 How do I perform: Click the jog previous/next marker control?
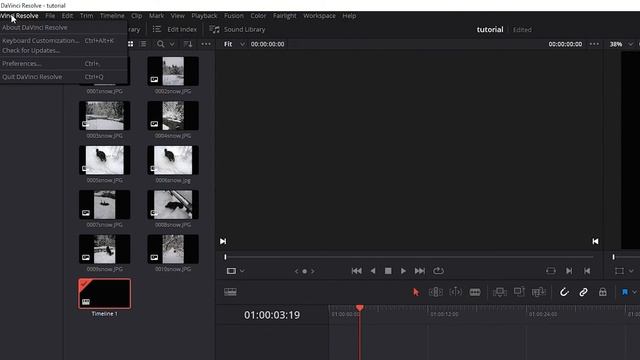304,271
